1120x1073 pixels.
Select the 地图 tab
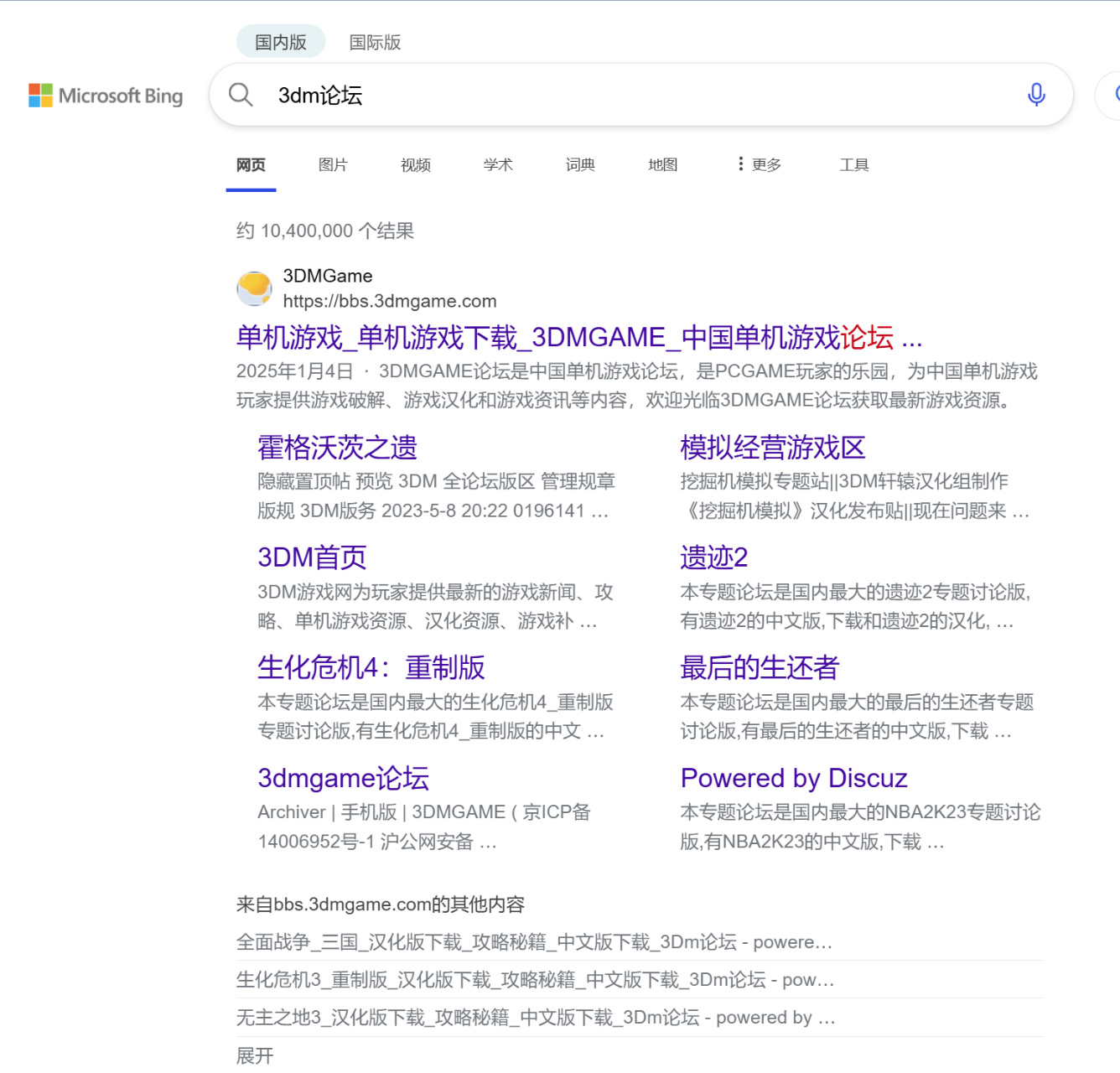(662, 165)
